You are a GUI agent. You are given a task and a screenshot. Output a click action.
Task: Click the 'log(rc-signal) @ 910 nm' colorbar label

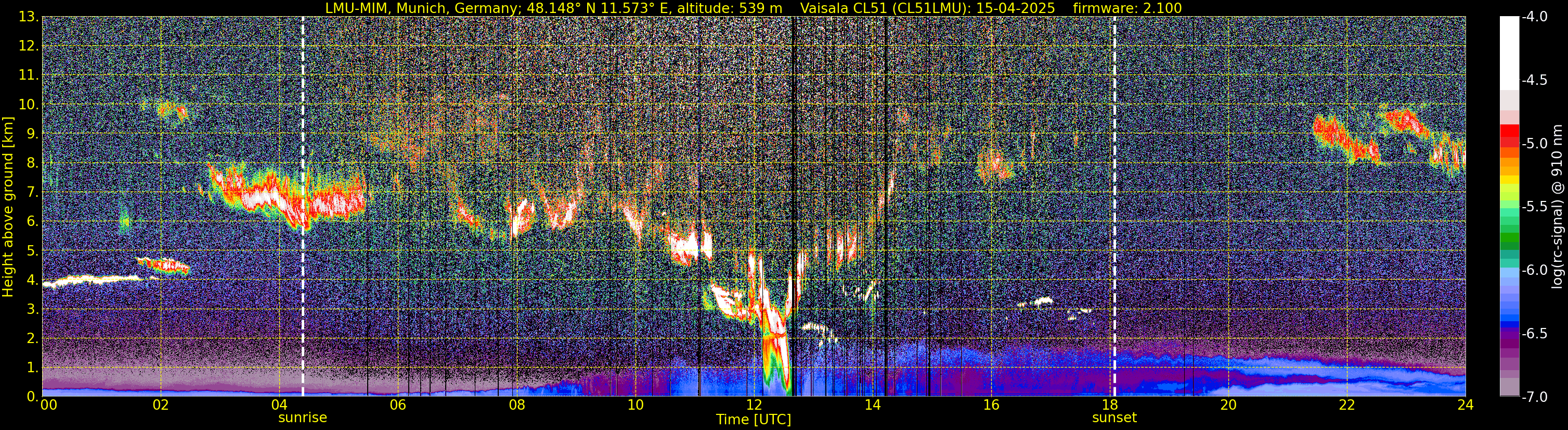tap(1557, 207)
